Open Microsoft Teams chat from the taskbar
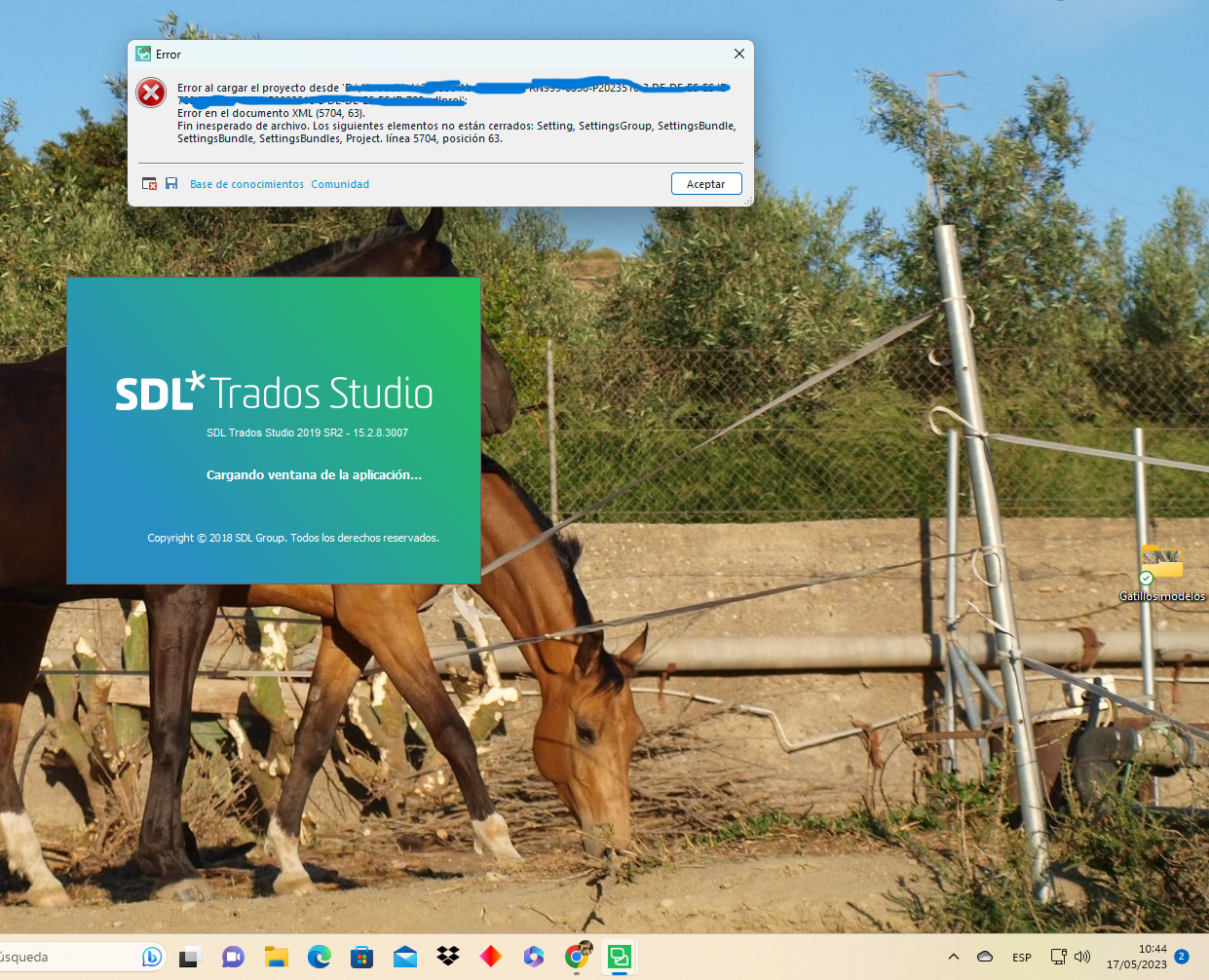This screenshot has width=1209, height=980. tap(233, 958)
